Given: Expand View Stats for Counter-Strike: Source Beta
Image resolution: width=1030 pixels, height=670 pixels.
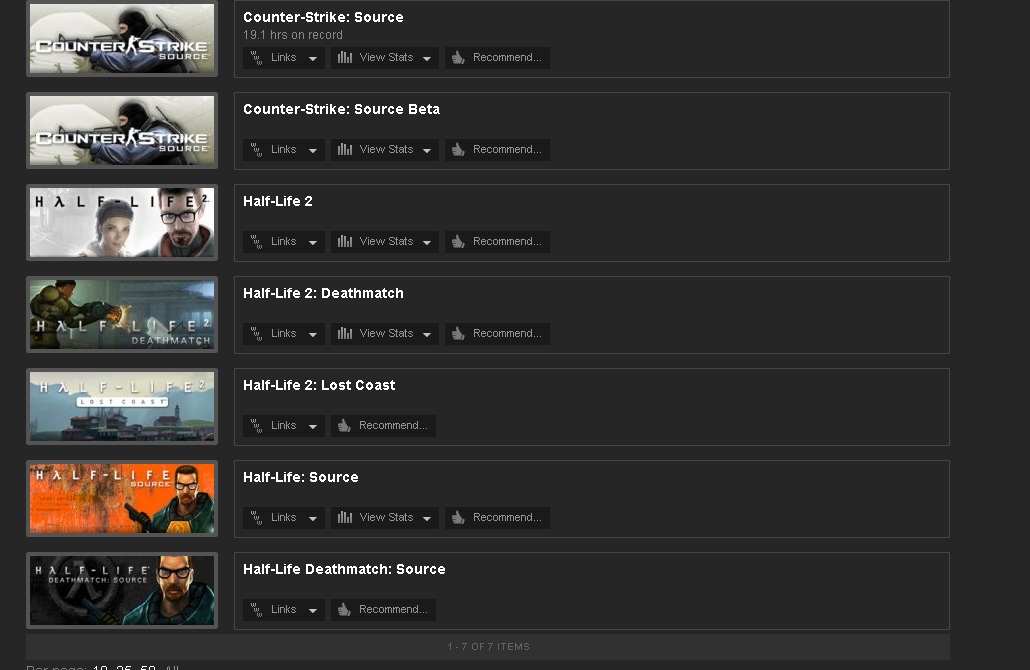Looking at the screenshot, I should [385, 150].
